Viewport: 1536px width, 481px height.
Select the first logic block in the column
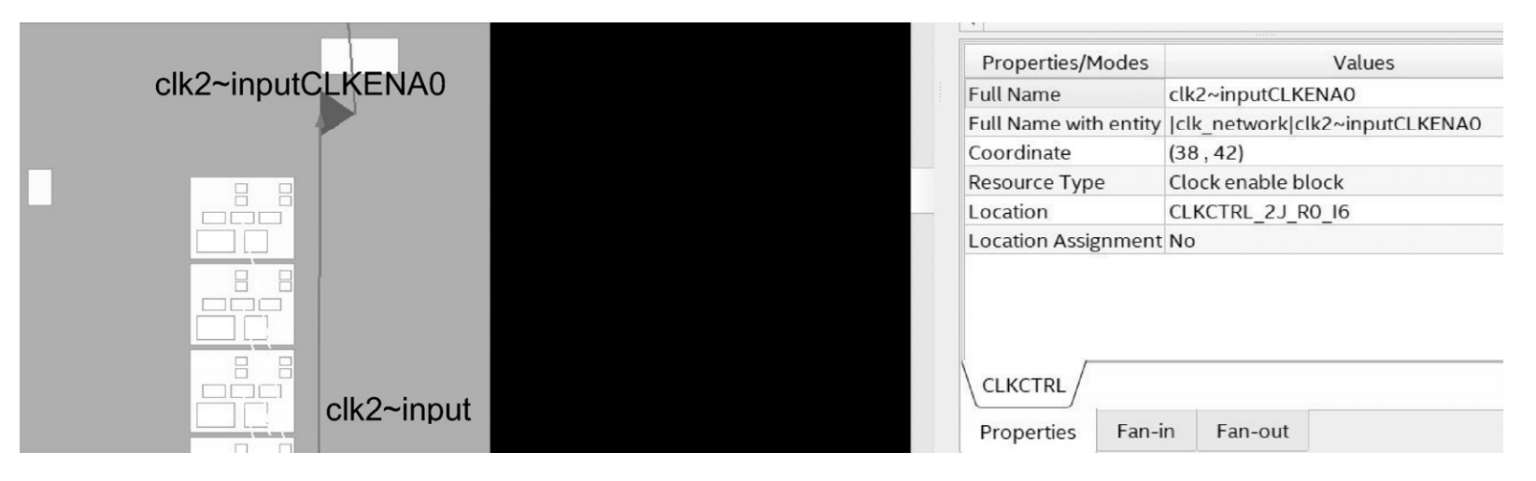(243, 218)
